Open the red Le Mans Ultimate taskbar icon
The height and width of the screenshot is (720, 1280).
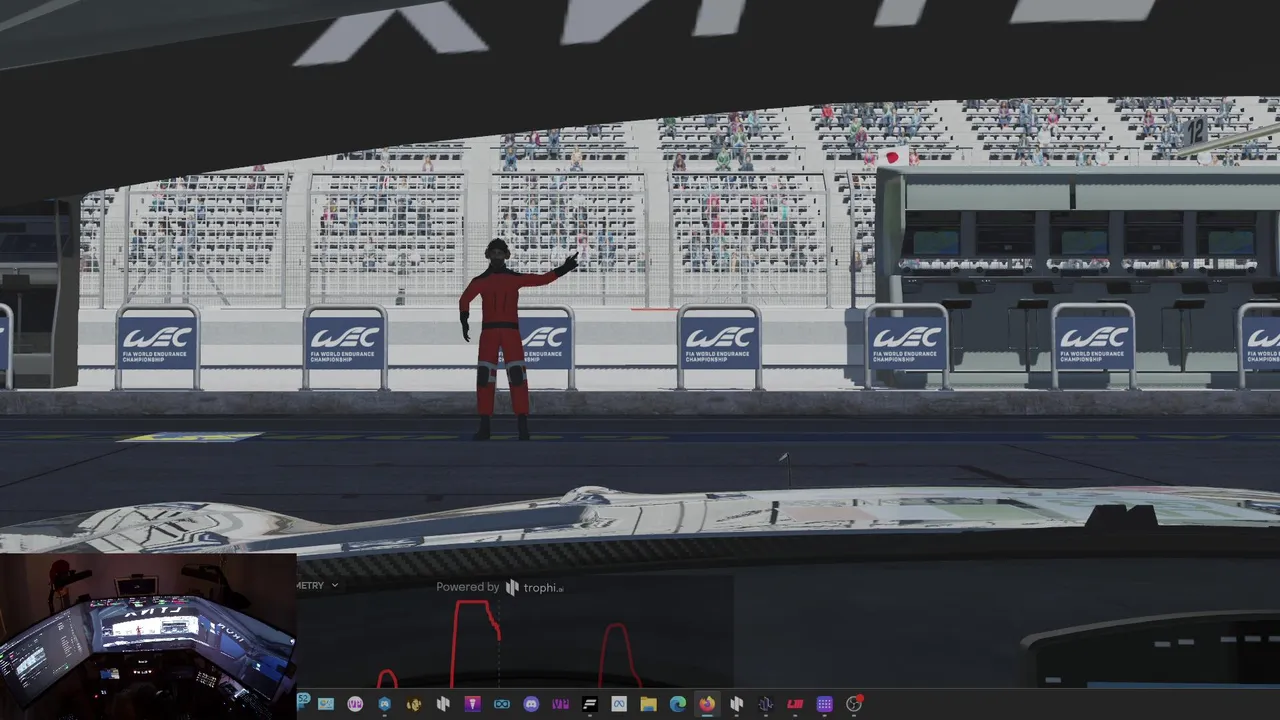point(795,704)
